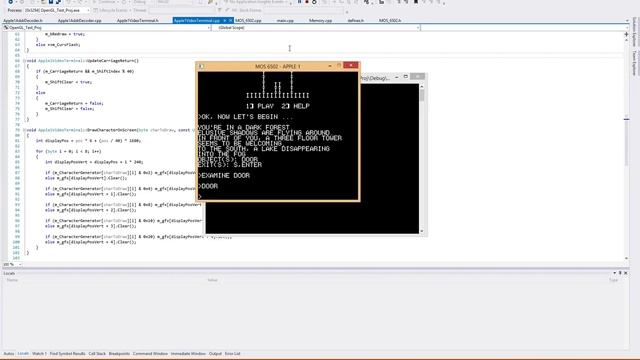Viewport: 640px width, 360px height.
Task: Click the Value column header in Locals
Action: click(213, 280)
